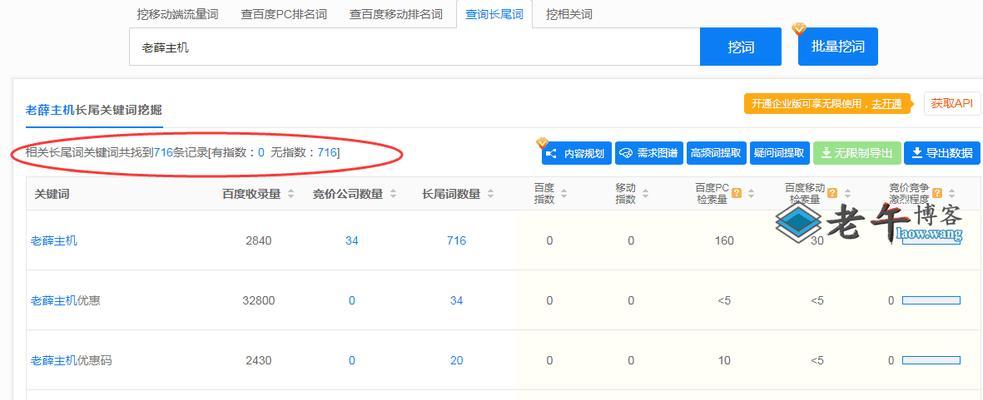Image resolution: width=983 pixels, height=400 pixels.
Task: Click the competition bar in the 老薛主机优惠码 row
Action: [931, 361]
